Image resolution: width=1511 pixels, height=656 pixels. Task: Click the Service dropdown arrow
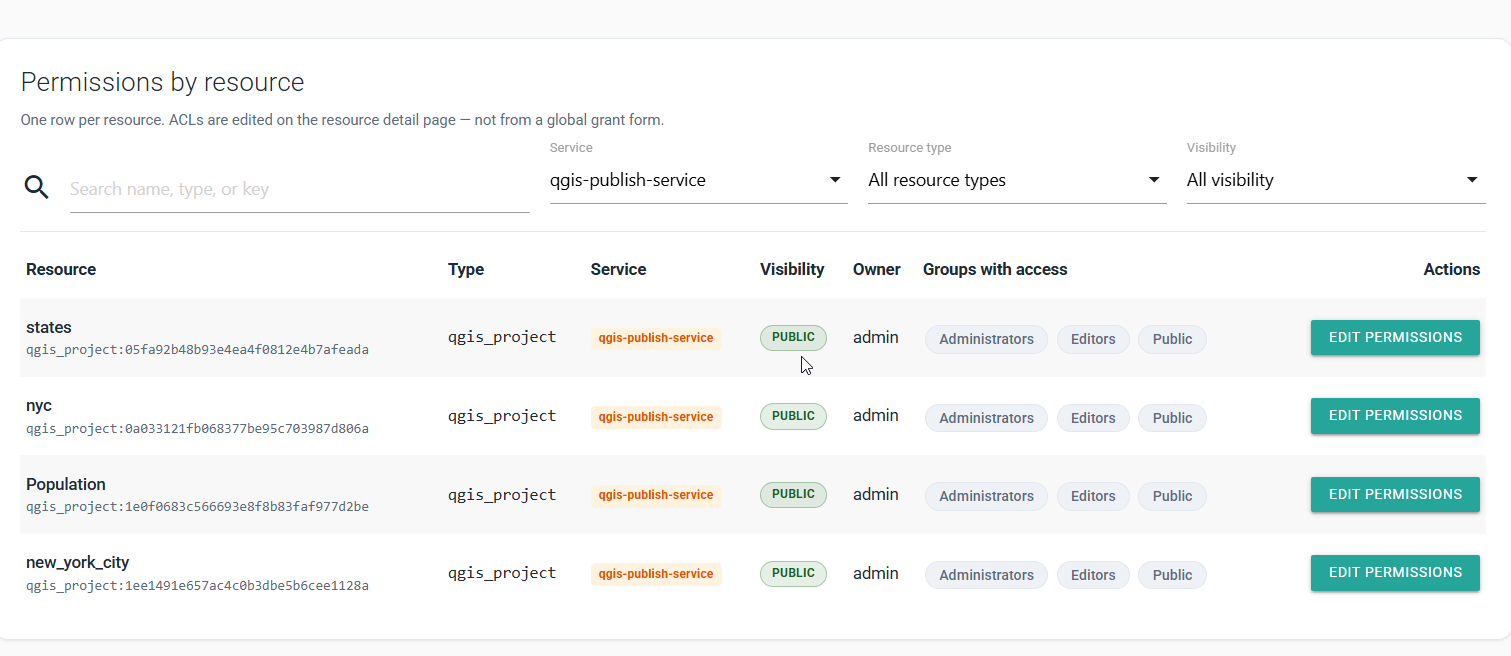(x=835, y=180)
